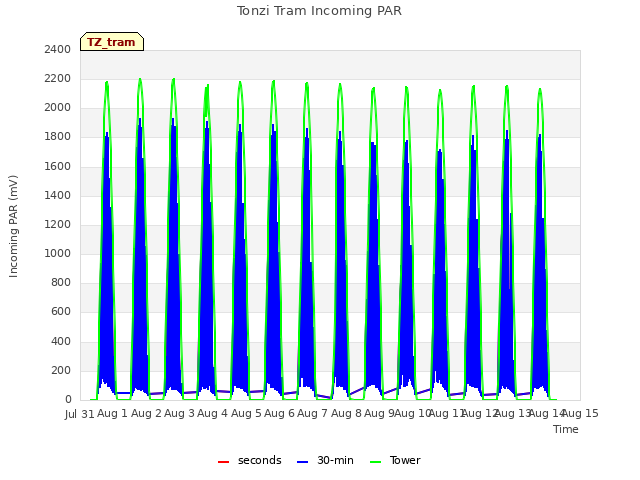Click the 400 y-axis tick label
This screenshot has height=480, width=640.
coord(61,341)
